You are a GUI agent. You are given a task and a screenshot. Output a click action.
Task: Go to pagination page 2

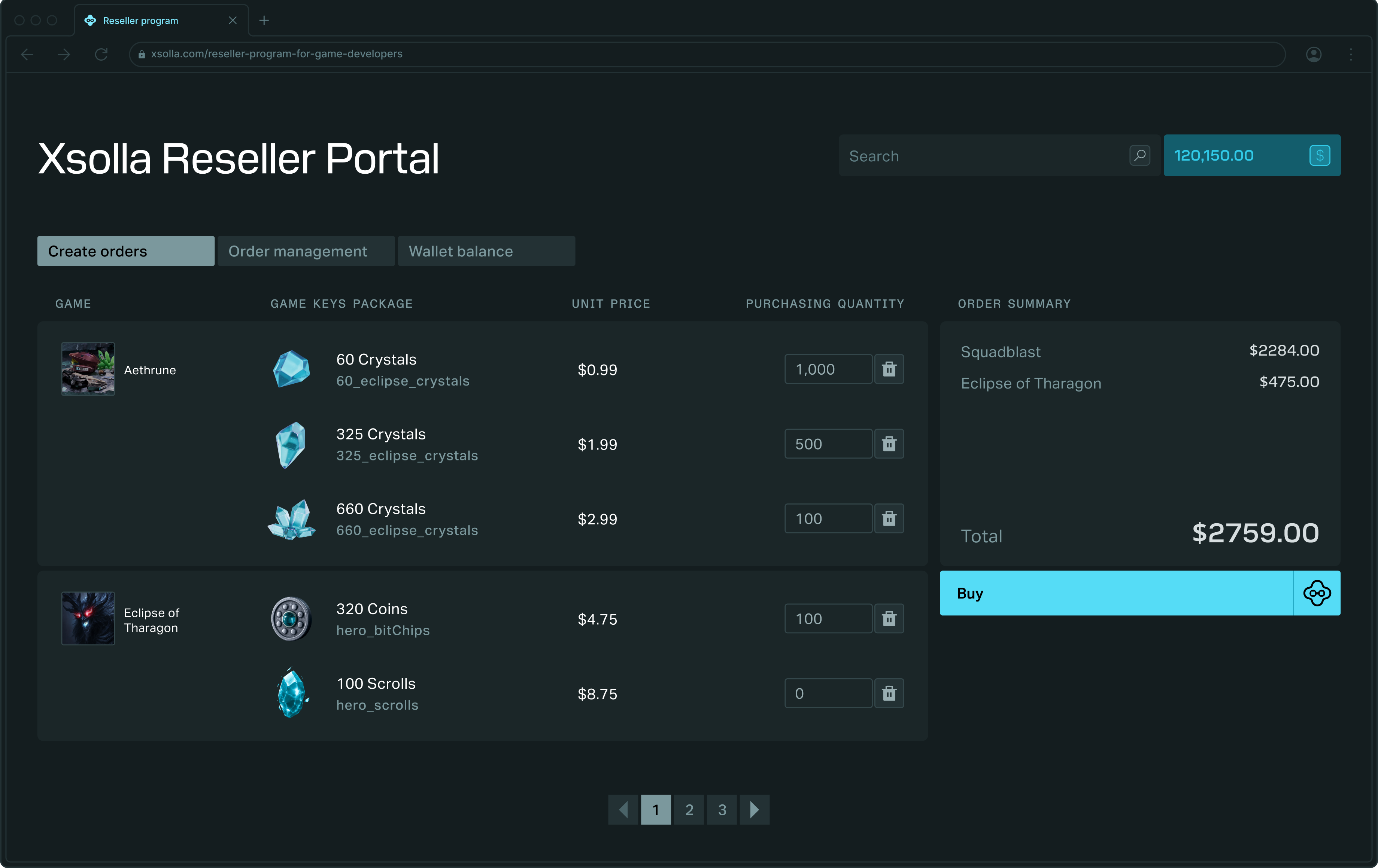[x=689, y=810]
